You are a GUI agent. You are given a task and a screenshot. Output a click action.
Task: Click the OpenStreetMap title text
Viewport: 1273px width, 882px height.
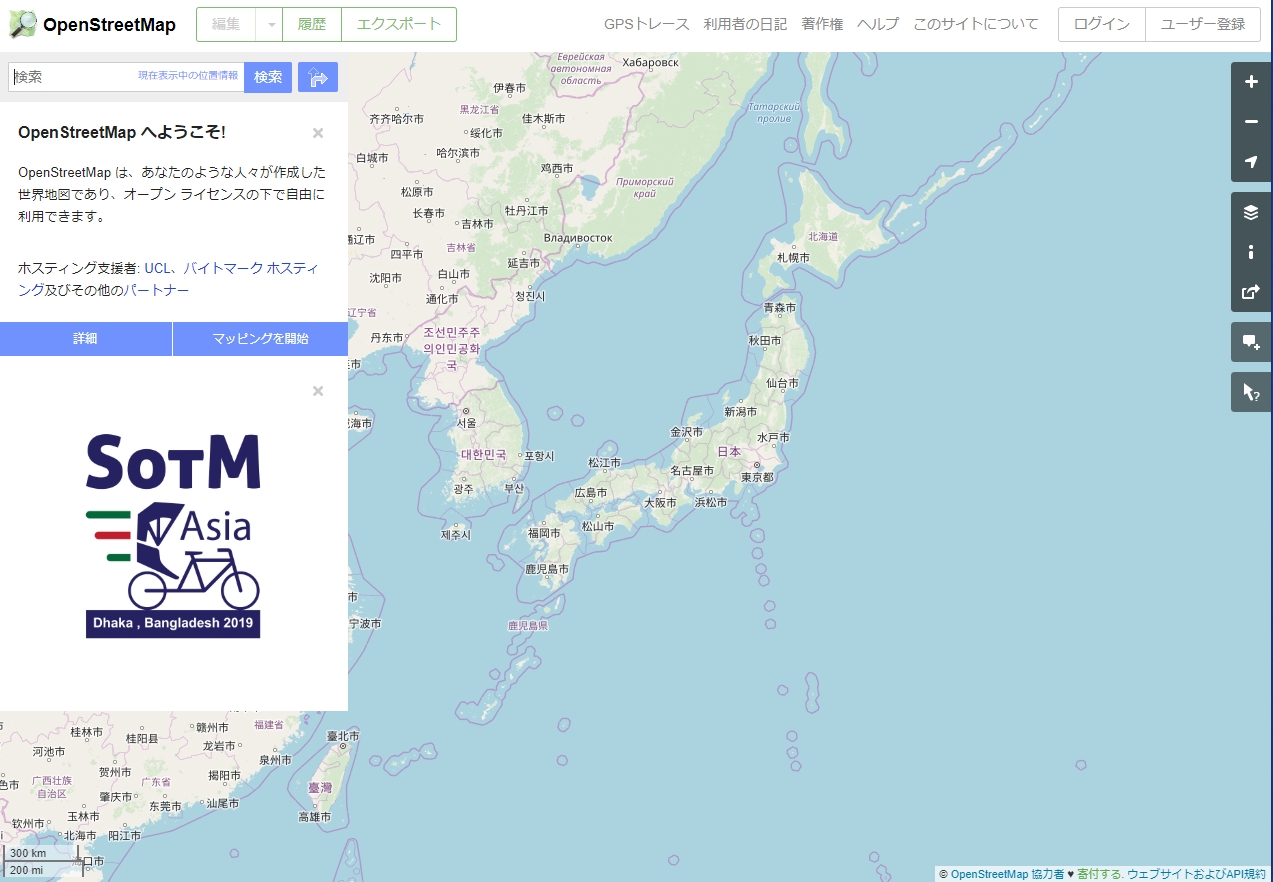click(x=109, y=25)
